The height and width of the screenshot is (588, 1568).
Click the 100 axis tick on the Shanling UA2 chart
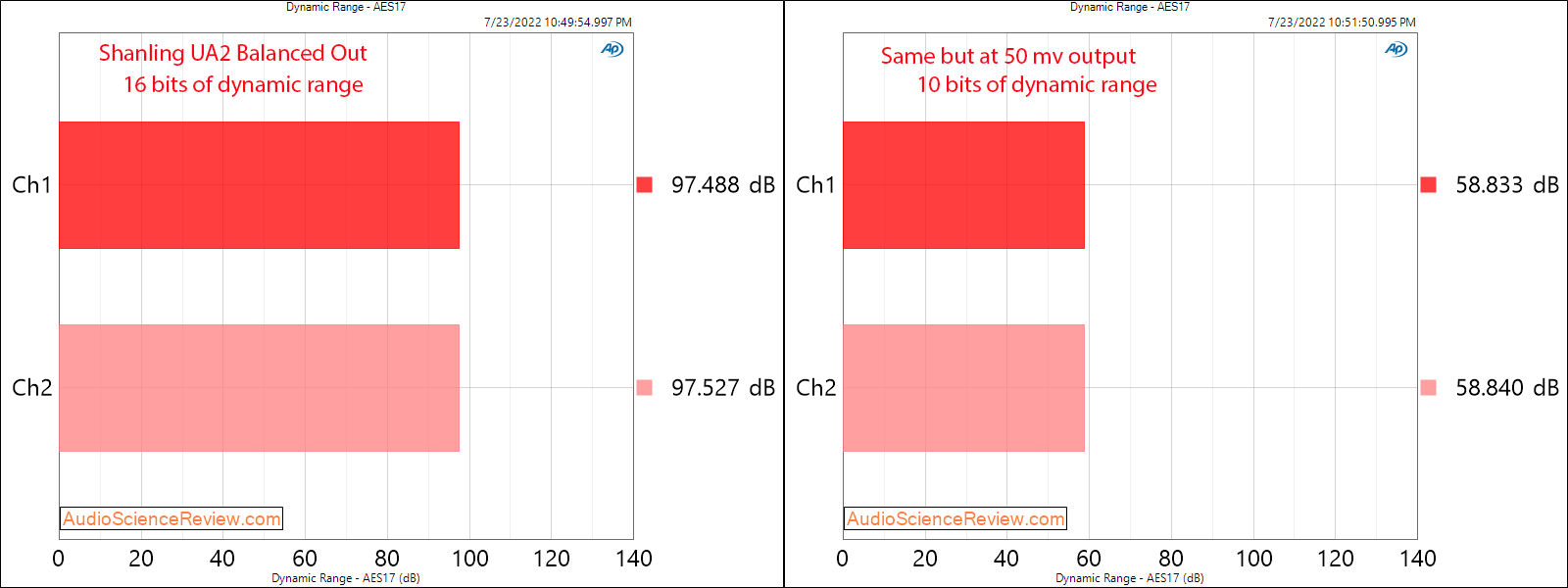pyautogui.click(x=469, y=559)
